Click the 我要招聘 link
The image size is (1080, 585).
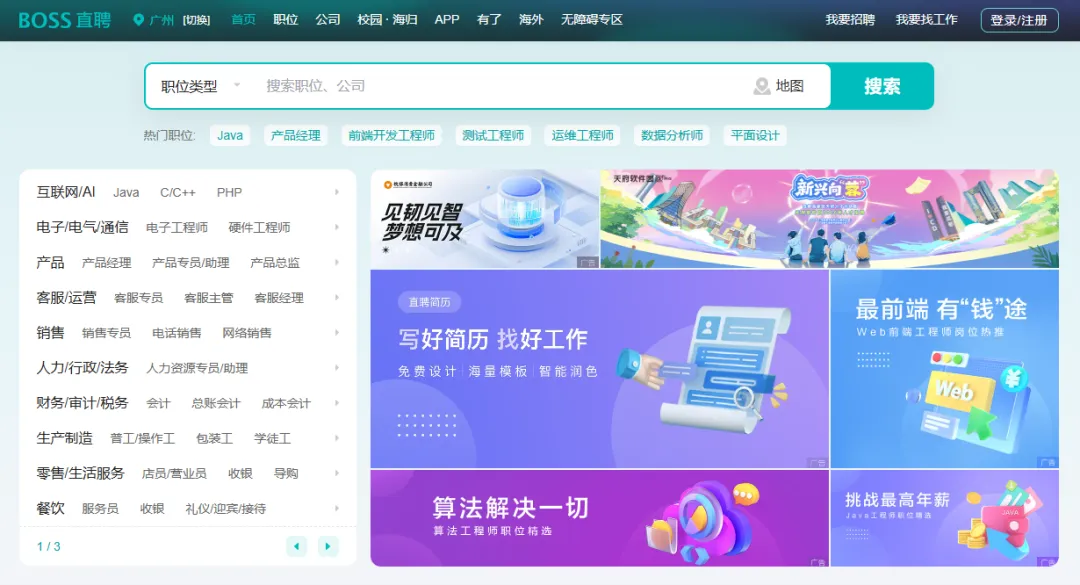[850, 20]
